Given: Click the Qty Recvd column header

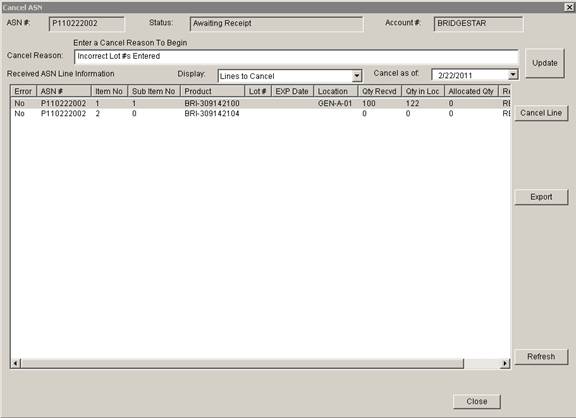Looking at the screenshot, I should click(x=380, y=91).
